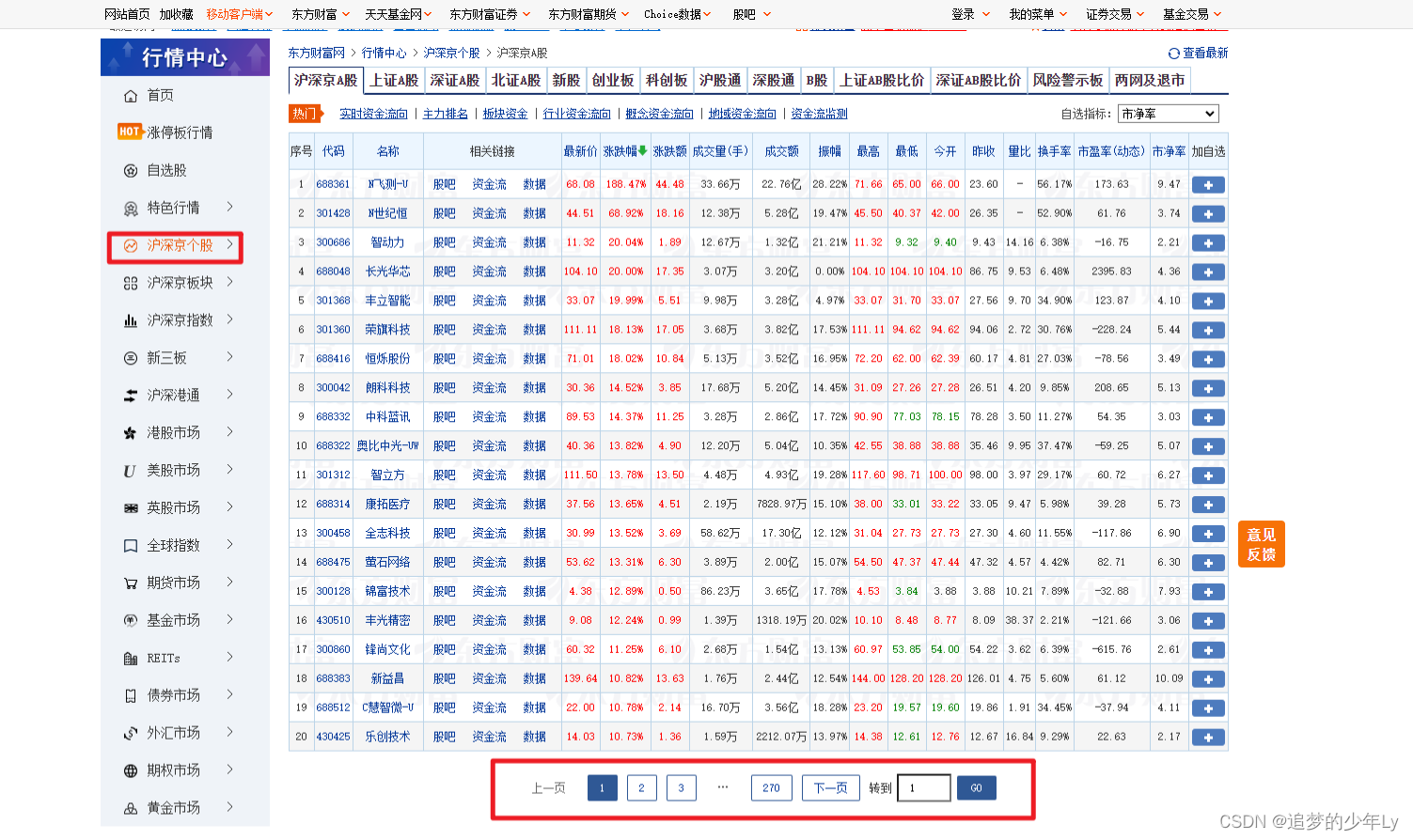Click the HOT 涨停板行情 icon
This screenshot has height=840, width=1413.
130,132
